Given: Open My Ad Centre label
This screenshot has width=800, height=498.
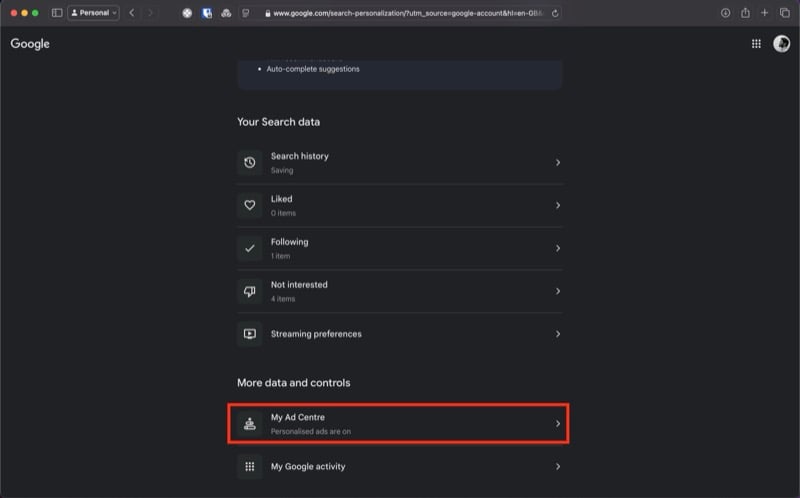Looking at the screenshot, I should 297,417.
